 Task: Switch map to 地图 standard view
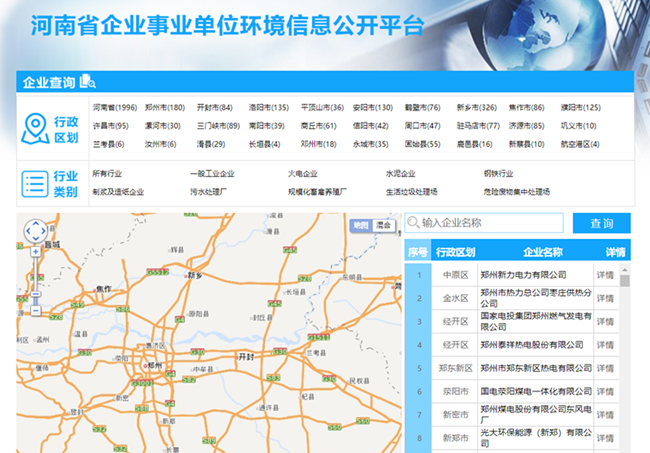[x=360, y=225]
